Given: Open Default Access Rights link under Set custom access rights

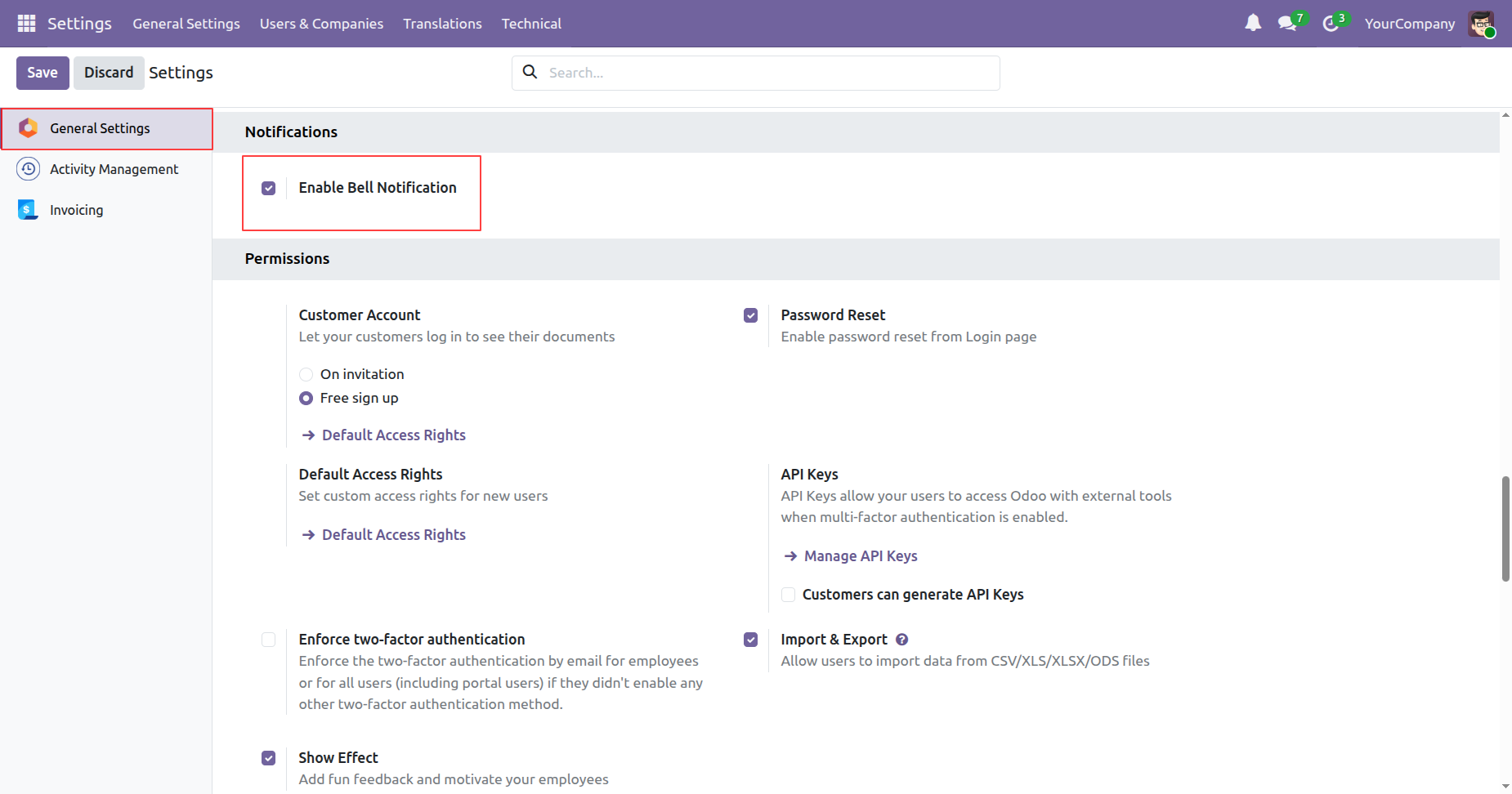Looking at the screenshot, I should tap(393, 535).
